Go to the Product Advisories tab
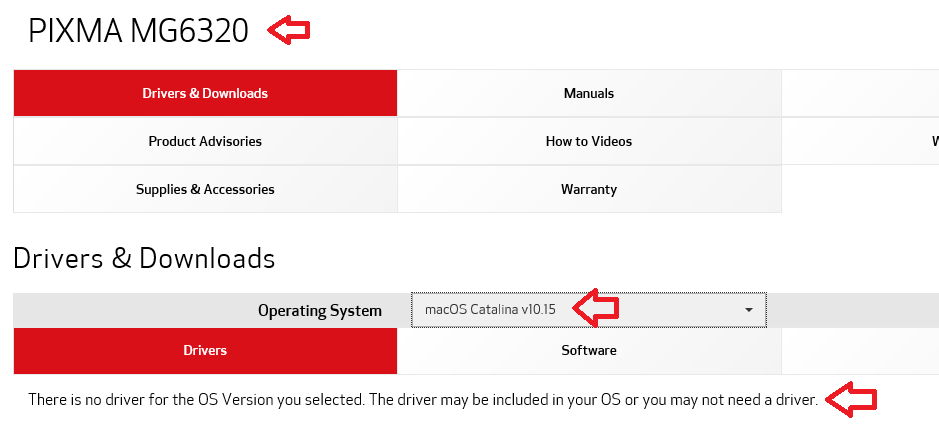 pyautogui.click(x=205, y=141)
